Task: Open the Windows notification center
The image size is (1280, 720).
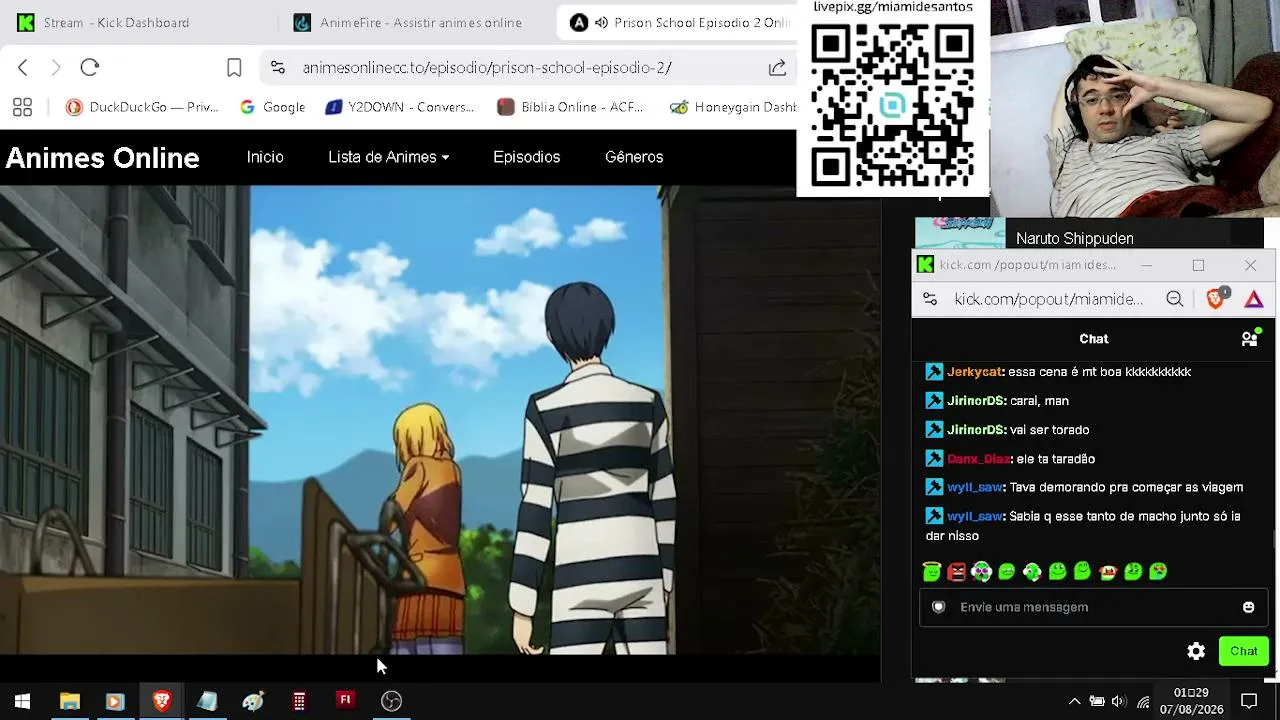Action: pyautogui.click(x=1249, y=701)
